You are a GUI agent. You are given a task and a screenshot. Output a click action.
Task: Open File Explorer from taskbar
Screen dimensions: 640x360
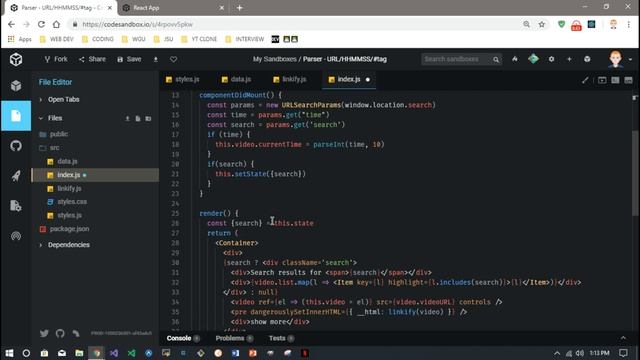(79, 353)
